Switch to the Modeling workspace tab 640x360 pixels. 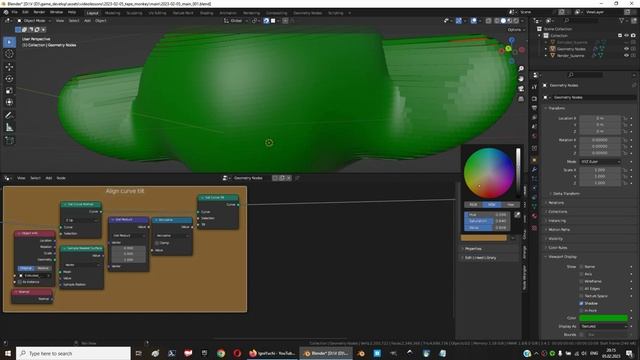112,13
